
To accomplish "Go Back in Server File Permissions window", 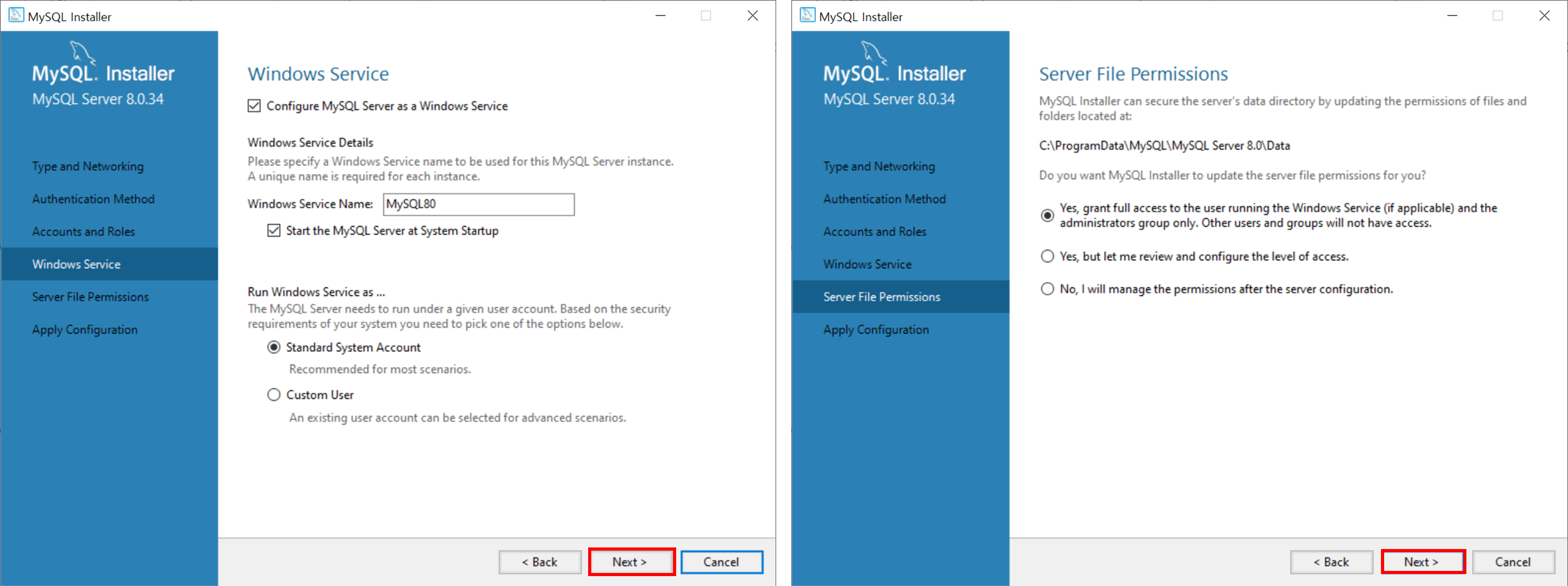I will point(1331,562).
